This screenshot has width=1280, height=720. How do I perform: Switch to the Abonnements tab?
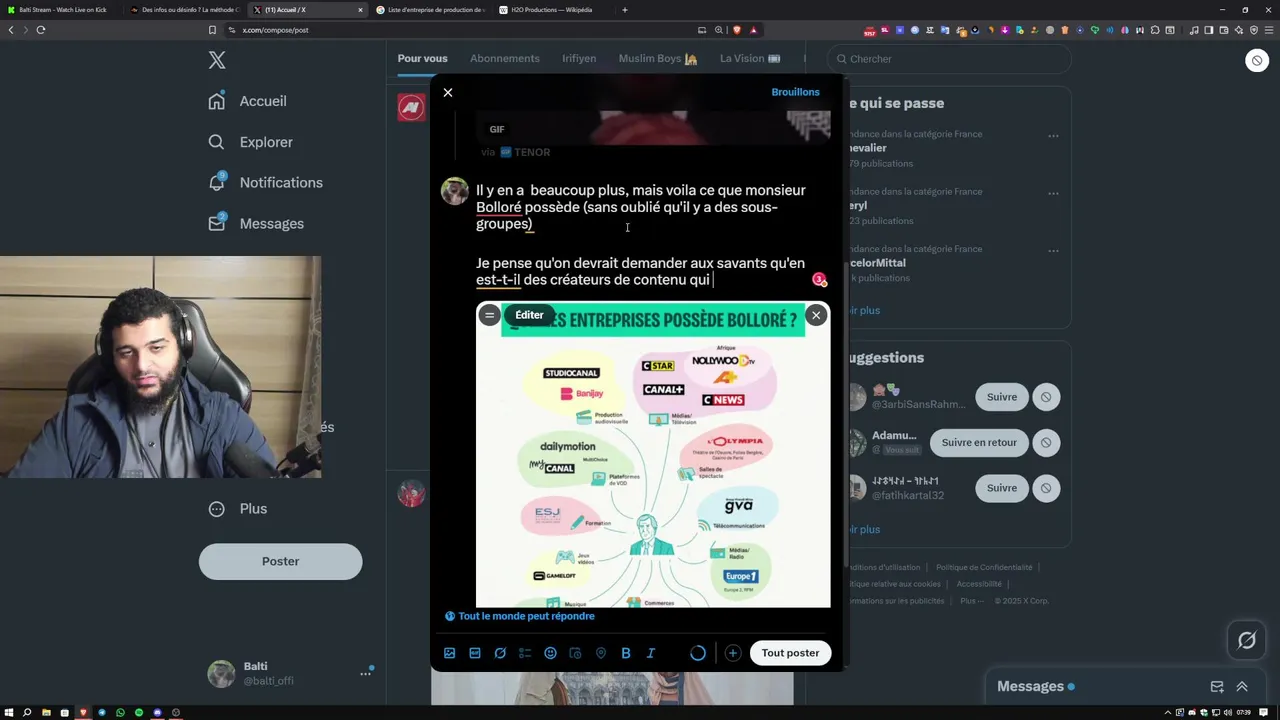coord(505,58)
